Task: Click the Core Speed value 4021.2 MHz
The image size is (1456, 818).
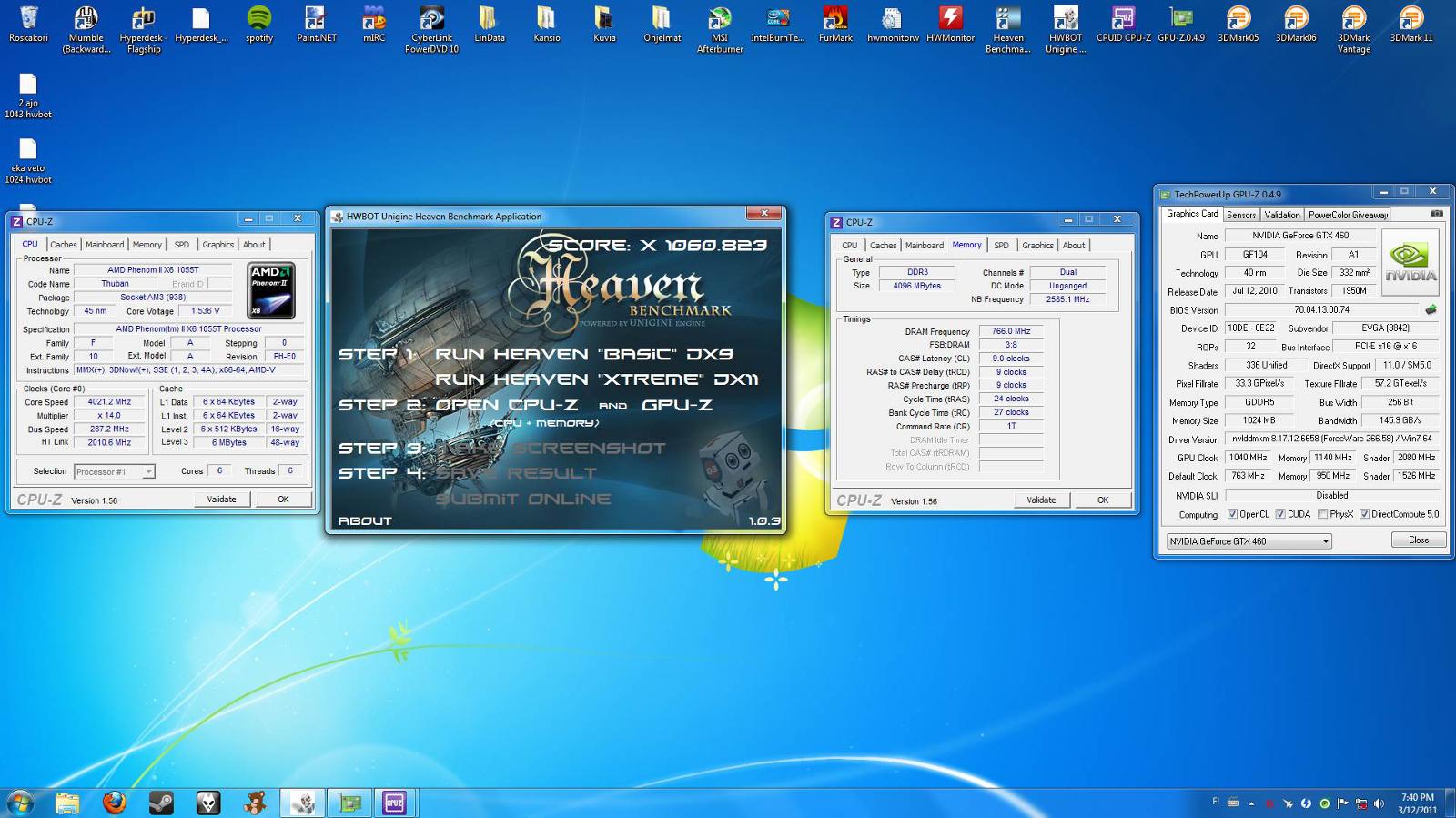Action: point(109,401)
